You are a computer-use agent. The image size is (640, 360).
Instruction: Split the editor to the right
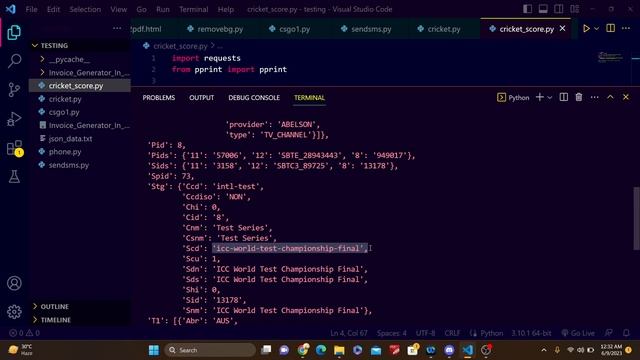tap(611, 28)
